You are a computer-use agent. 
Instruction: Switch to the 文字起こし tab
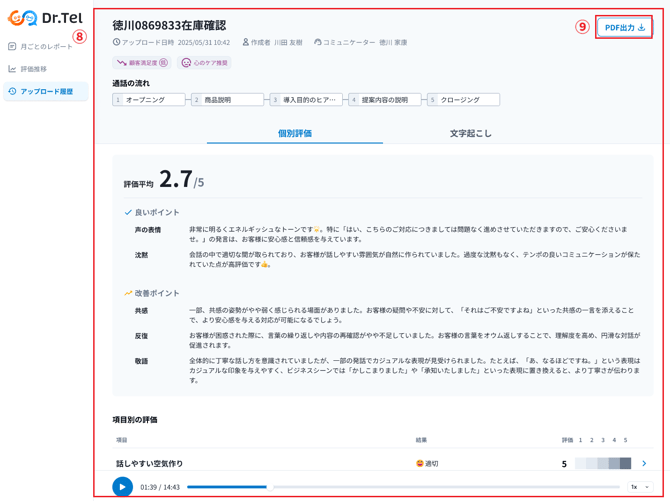point(470,133)
